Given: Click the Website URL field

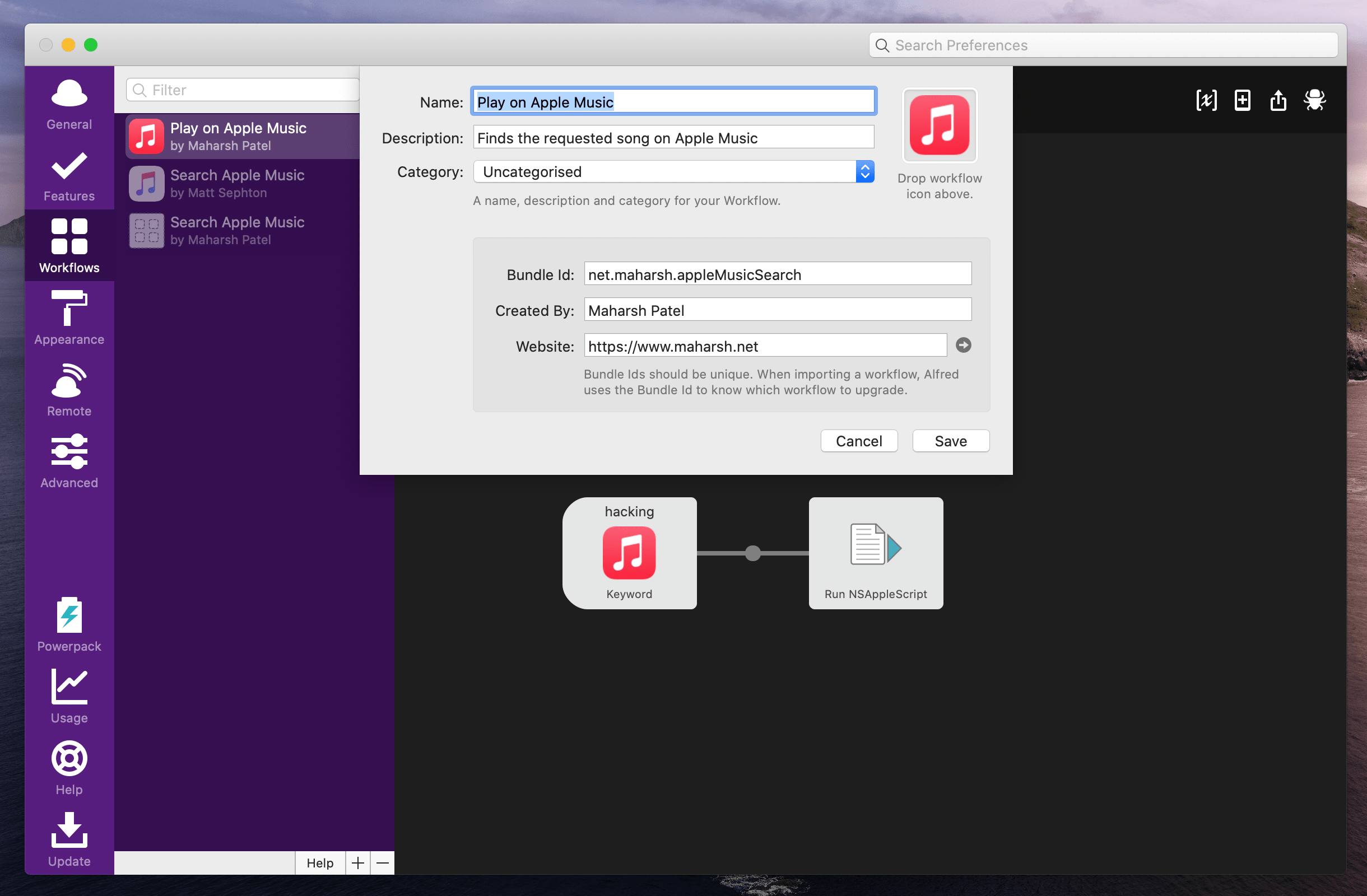Looking at the screenshot, I should point(765,346).
